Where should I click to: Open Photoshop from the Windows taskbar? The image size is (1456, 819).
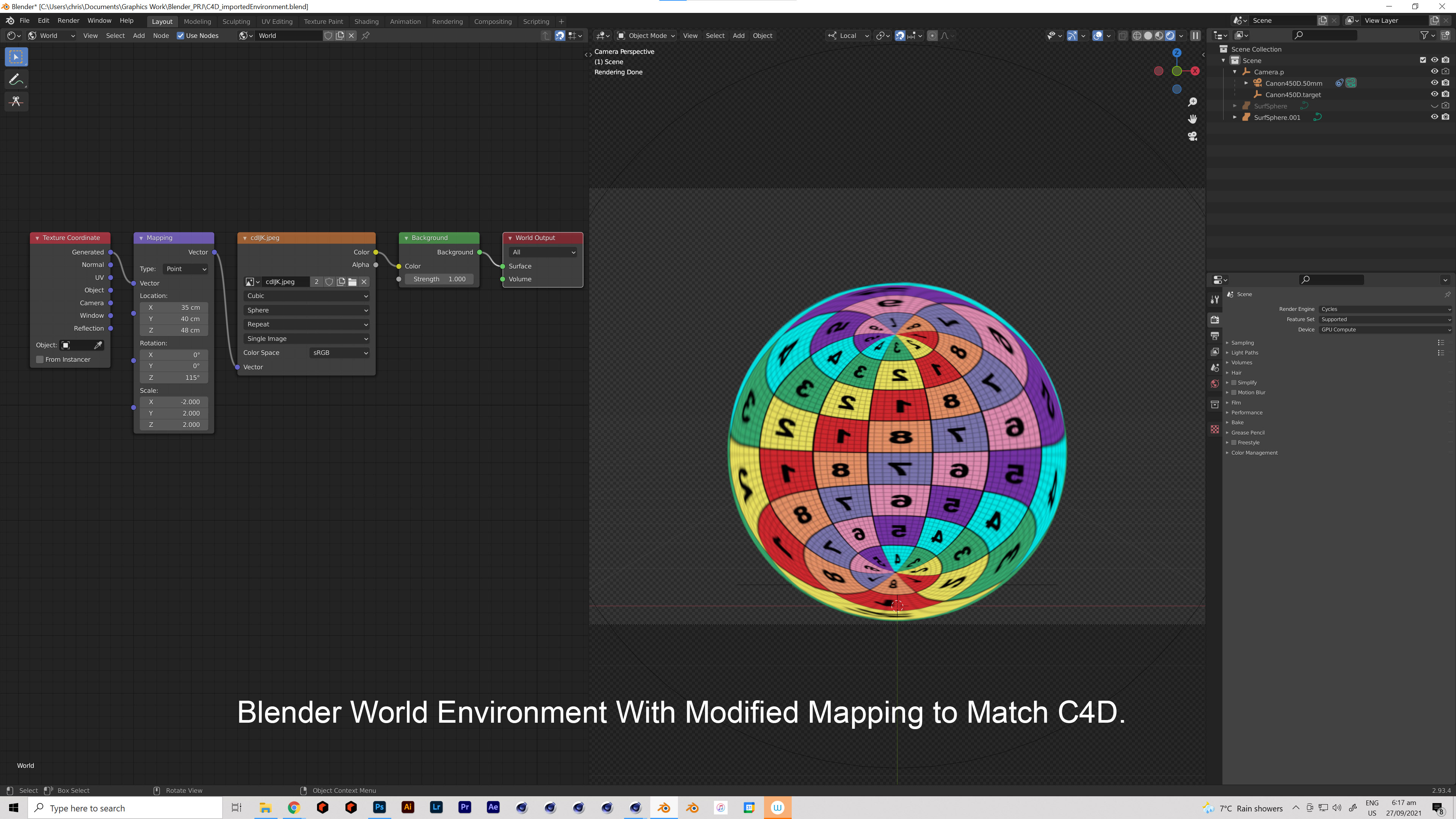point(379,807)
